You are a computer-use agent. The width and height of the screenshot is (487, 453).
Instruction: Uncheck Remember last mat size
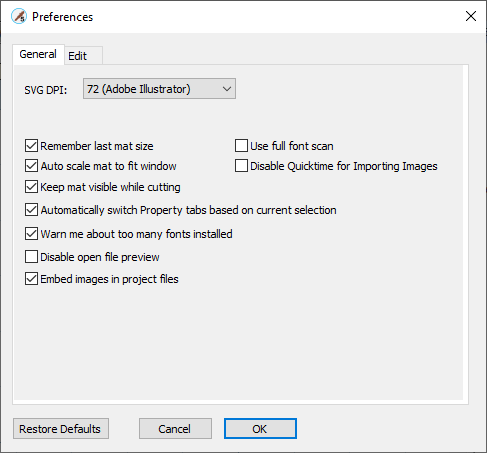(x=31, y=146)
